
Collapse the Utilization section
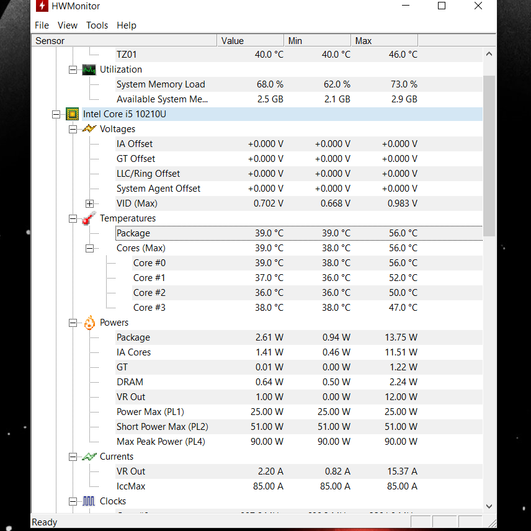tap(73, 70)
